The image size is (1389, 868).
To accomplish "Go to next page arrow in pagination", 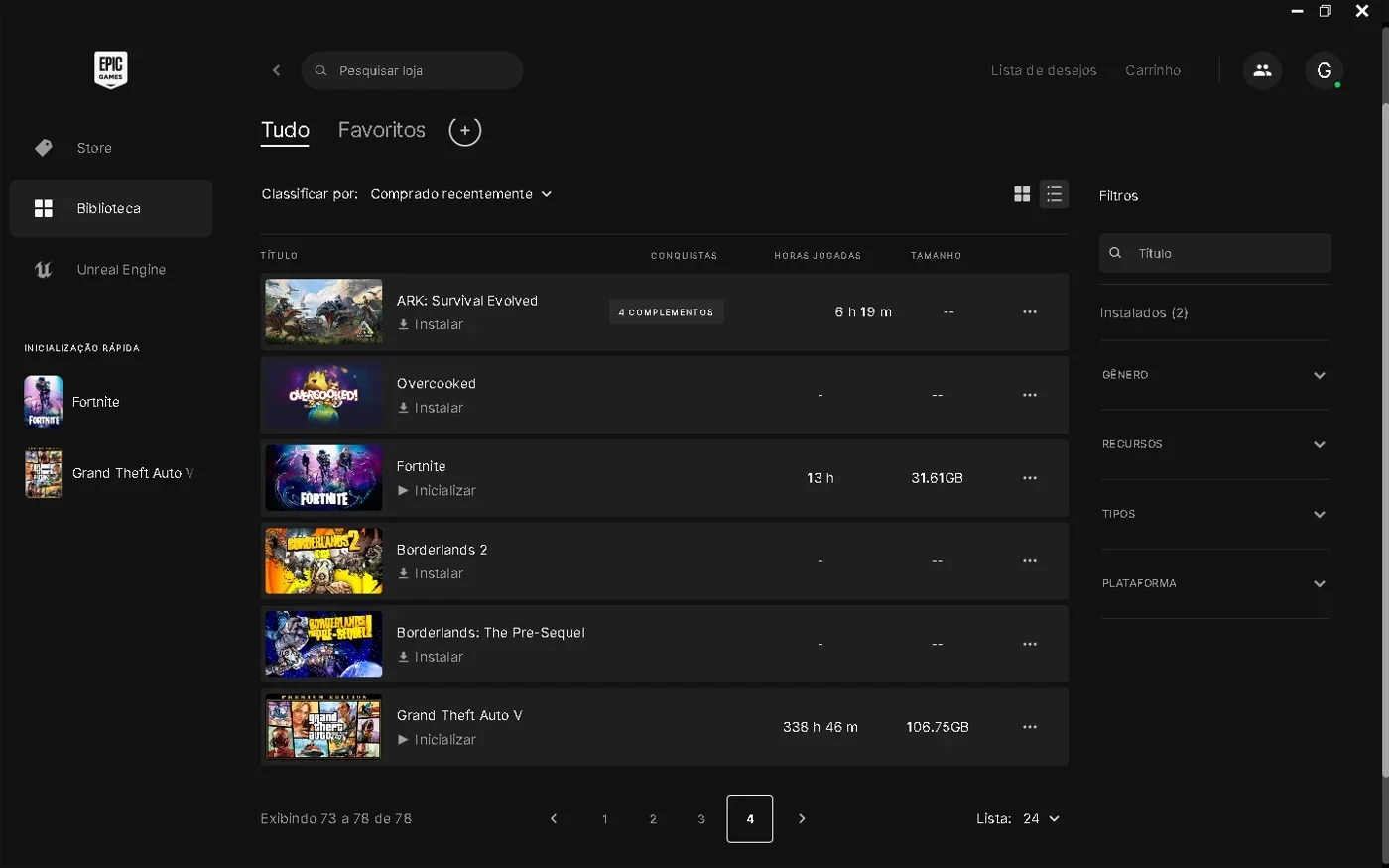I will tap(802, 818).
